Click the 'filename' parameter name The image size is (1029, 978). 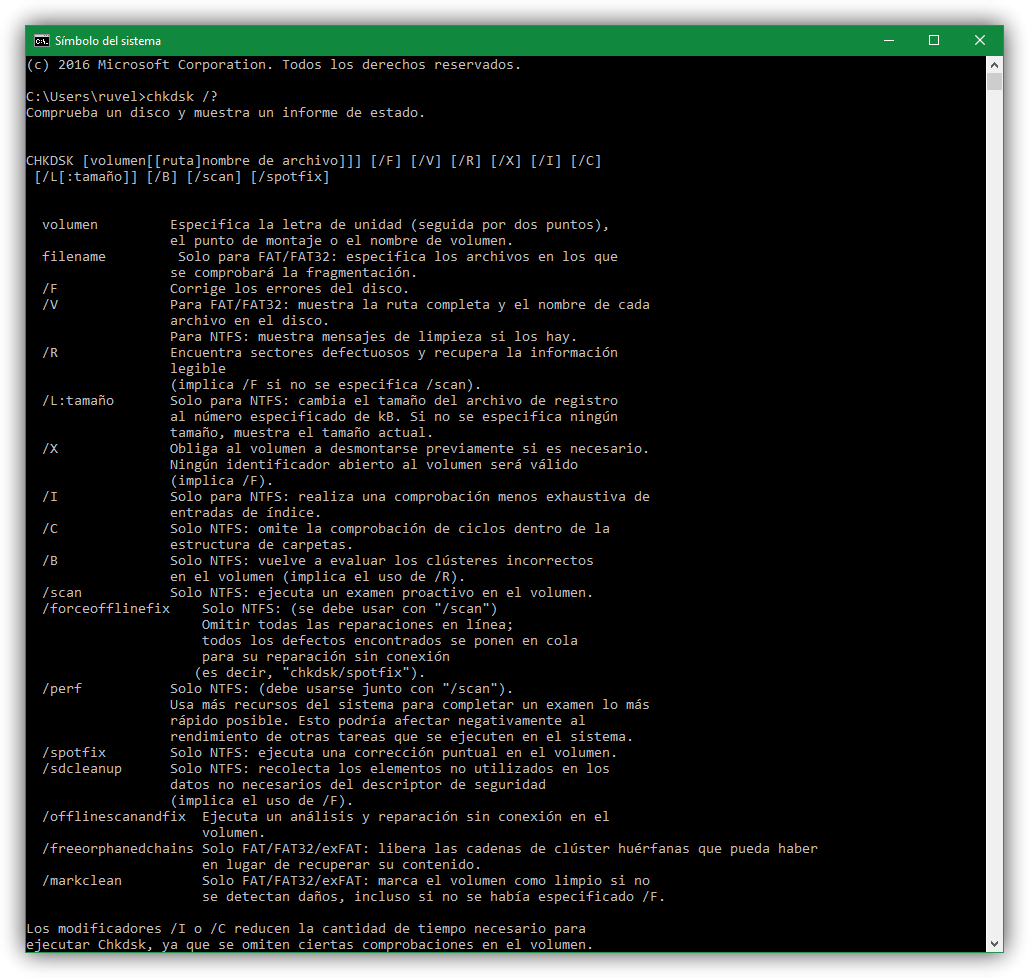coord(74,257)
